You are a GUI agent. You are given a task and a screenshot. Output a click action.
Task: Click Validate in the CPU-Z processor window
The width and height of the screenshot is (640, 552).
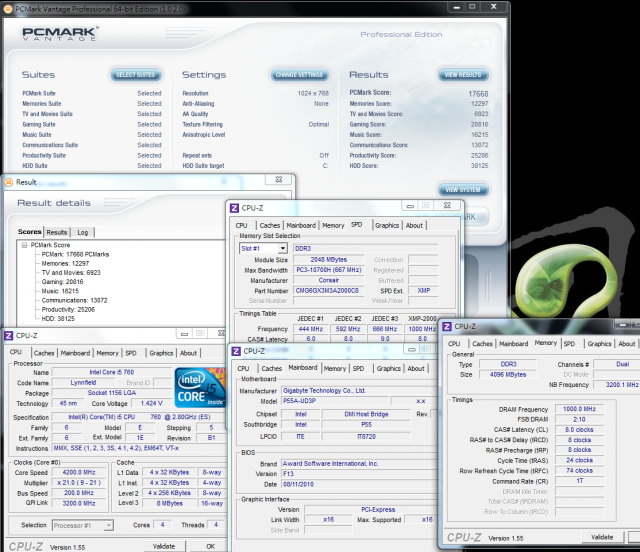(164, 546)
